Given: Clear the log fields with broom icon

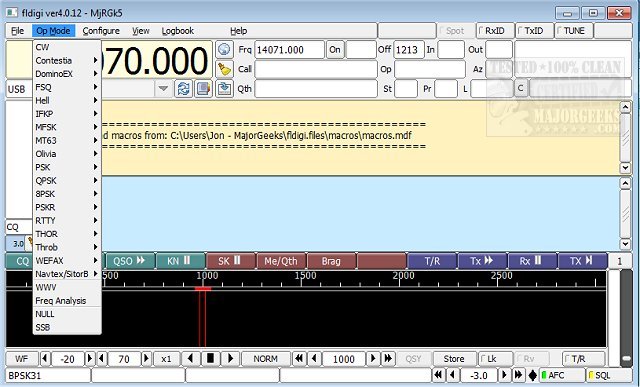Looking at the screenshot, I should 224,69.
